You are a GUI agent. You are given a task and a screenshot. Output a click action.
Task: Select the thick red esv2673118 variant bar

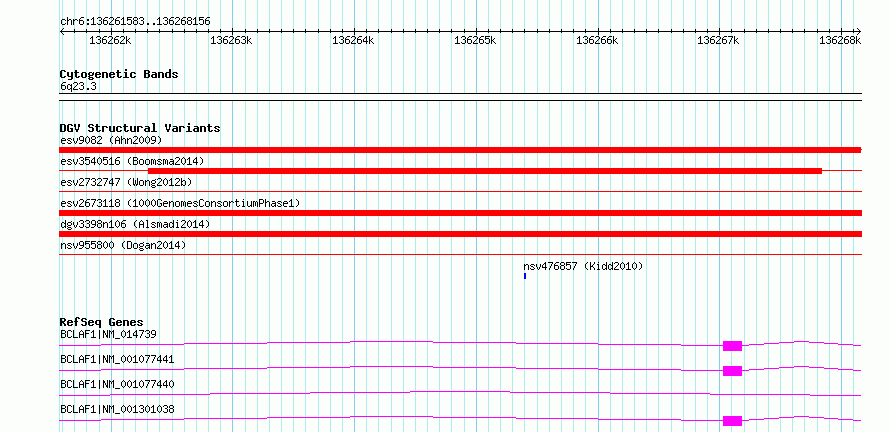tap(460, 213)
